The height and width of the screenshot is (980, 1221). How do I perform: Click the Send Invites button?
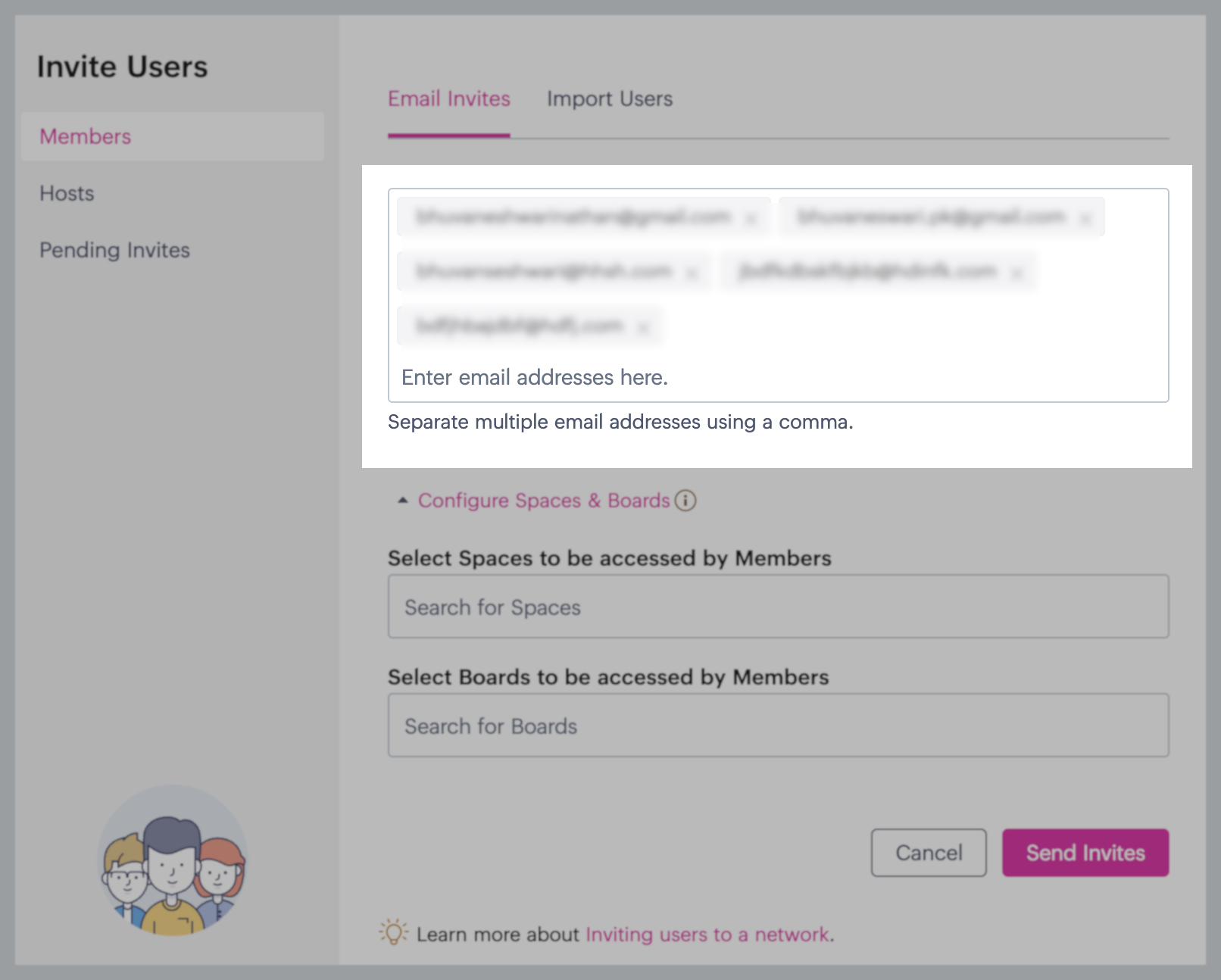1085,853
